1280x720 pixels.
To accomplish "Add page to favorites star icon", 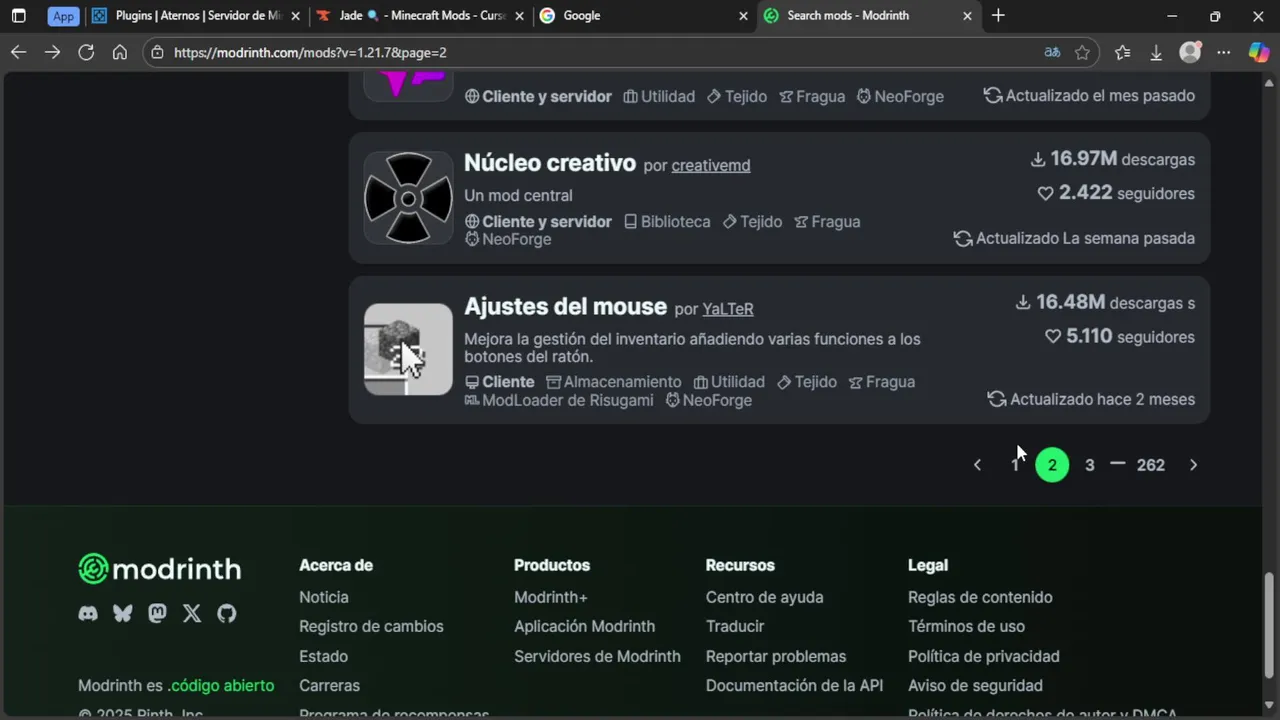I will point(1082,53).
